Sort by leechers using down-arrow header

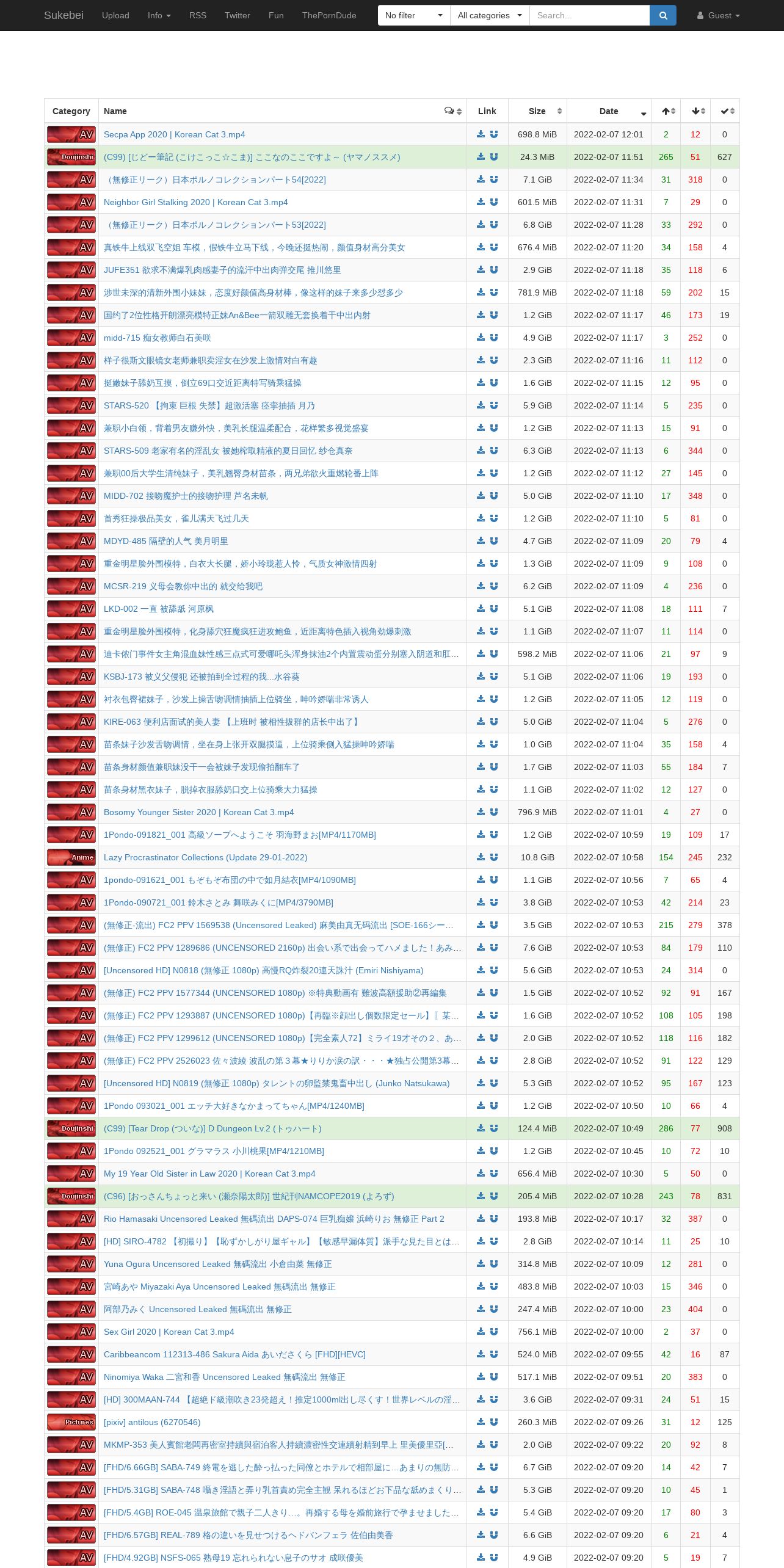click(695, 111)
